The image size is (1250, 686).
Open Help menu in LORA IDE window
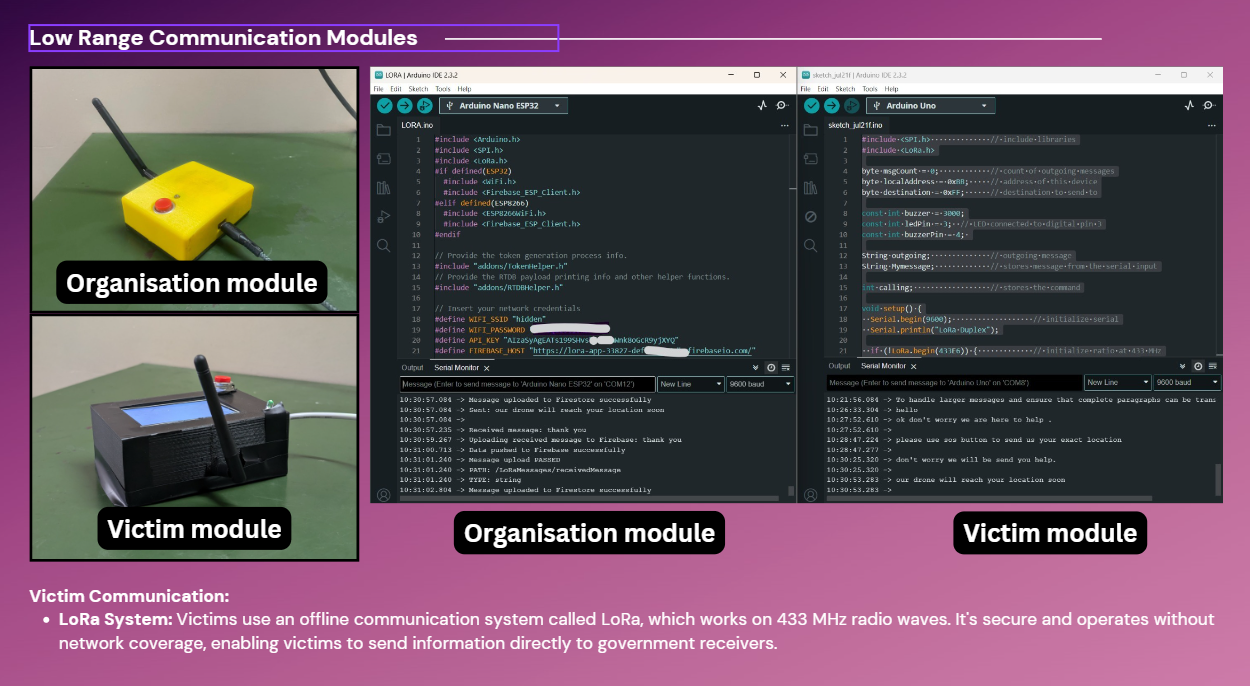tap(464, 89)
